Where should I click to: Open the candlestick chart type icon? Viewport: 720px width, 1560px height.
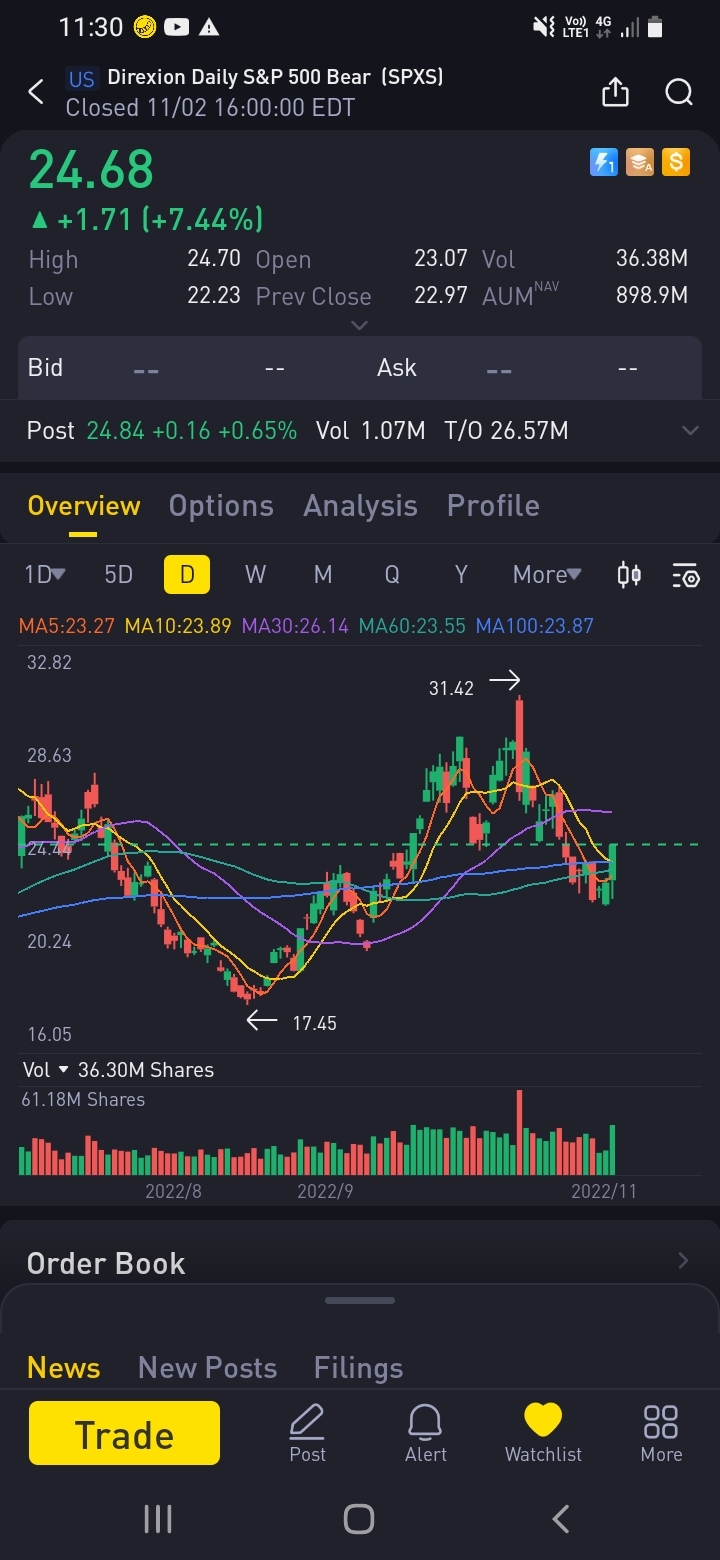click(629, 575)
